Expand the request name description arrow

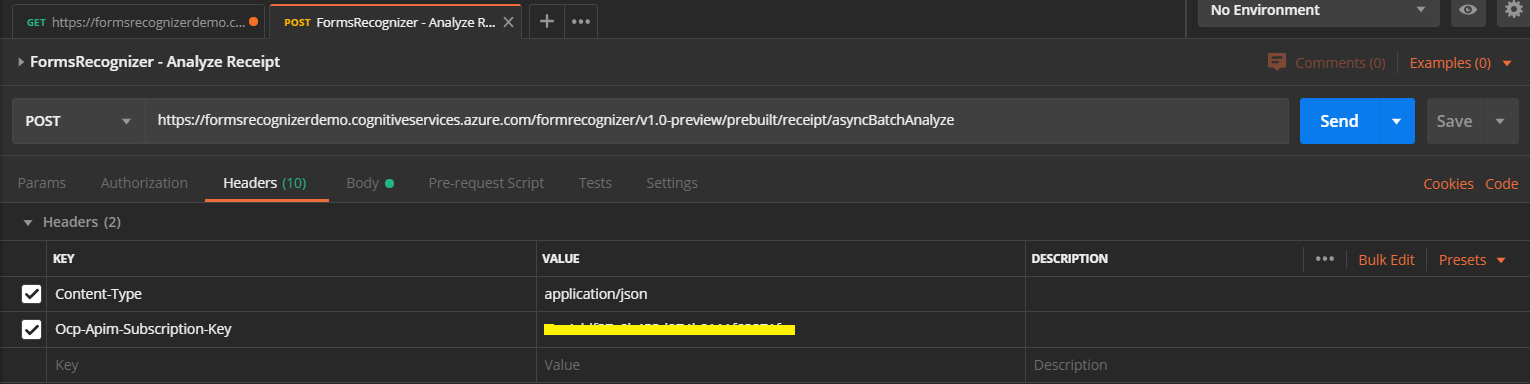click(22, 62)
